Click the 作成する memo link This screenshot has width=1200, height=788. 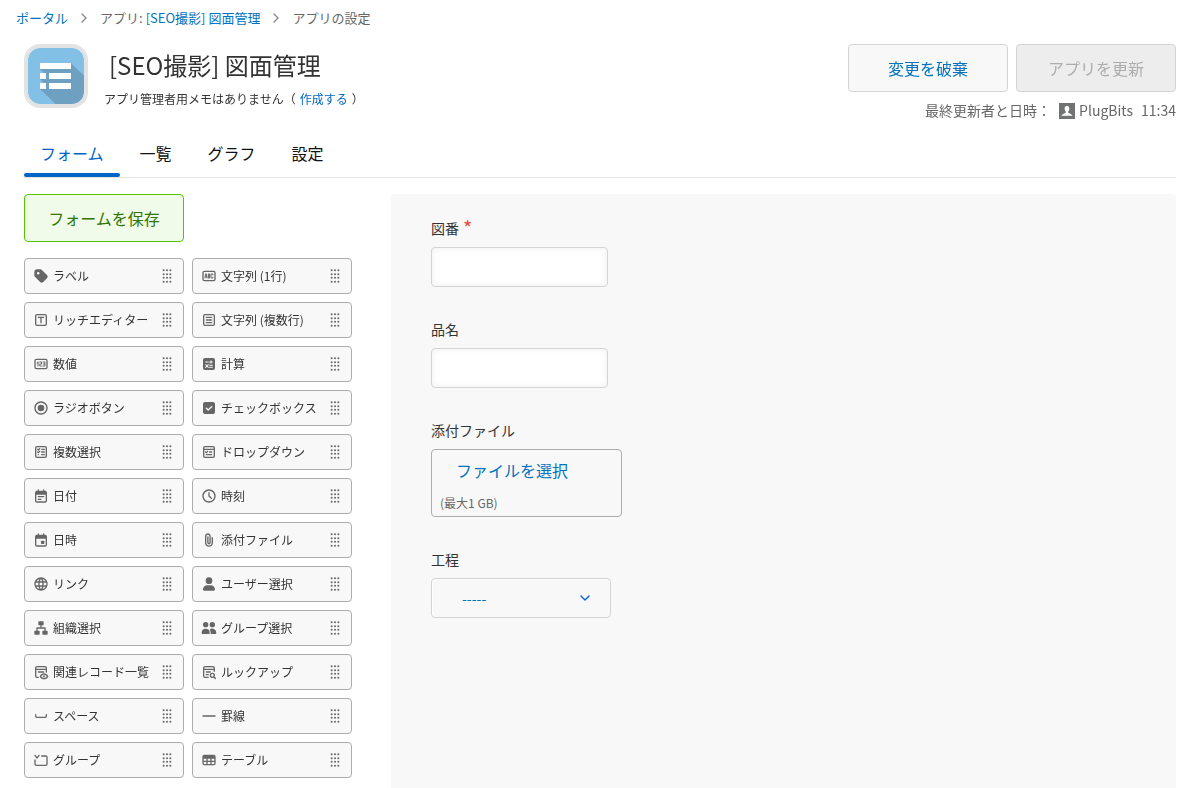tap(324, 99)
